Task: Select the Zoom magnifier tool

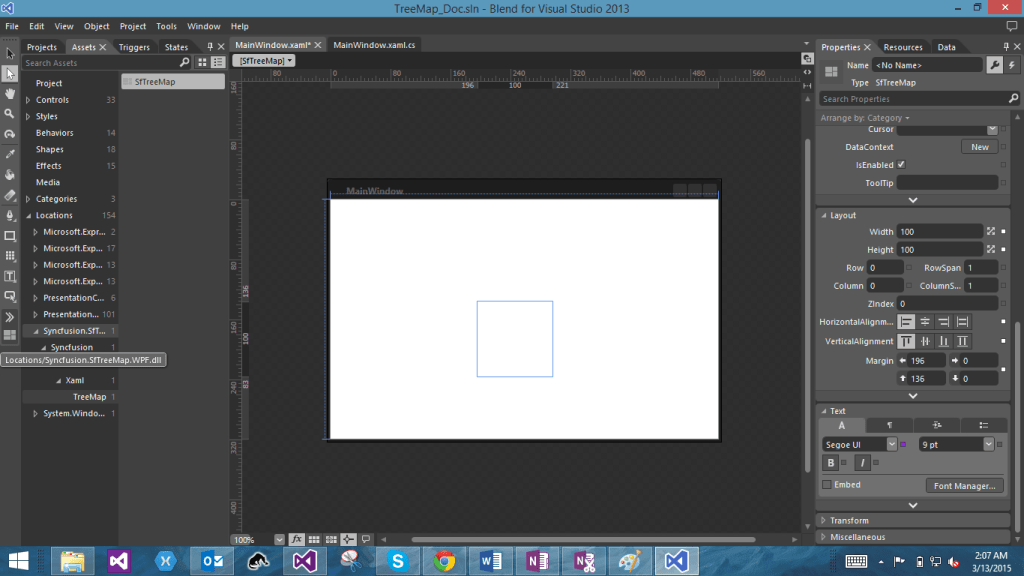Action: click(10, 114)
